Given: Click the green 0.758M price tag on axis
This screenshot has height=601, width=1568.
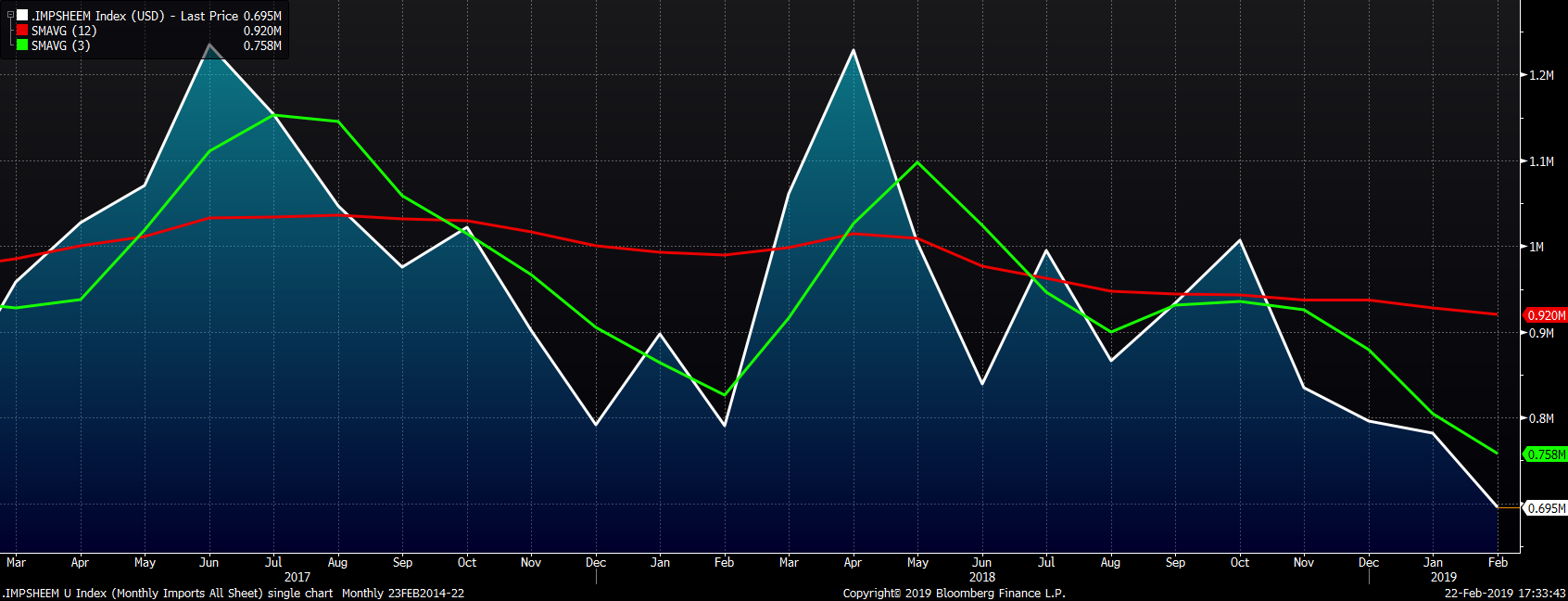Looking at the screenshot, I should tap(1546, 454).
